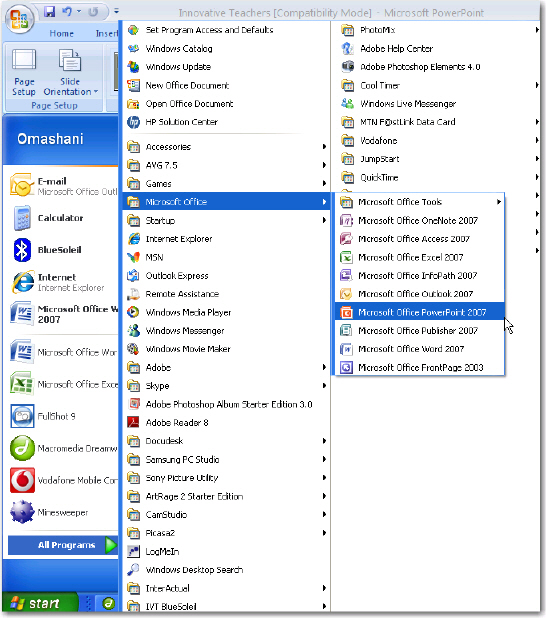Click the green taskbar quick launch icon
Image resolution: width=546 pixels, height=618 pixels.
tap(108, 603)
